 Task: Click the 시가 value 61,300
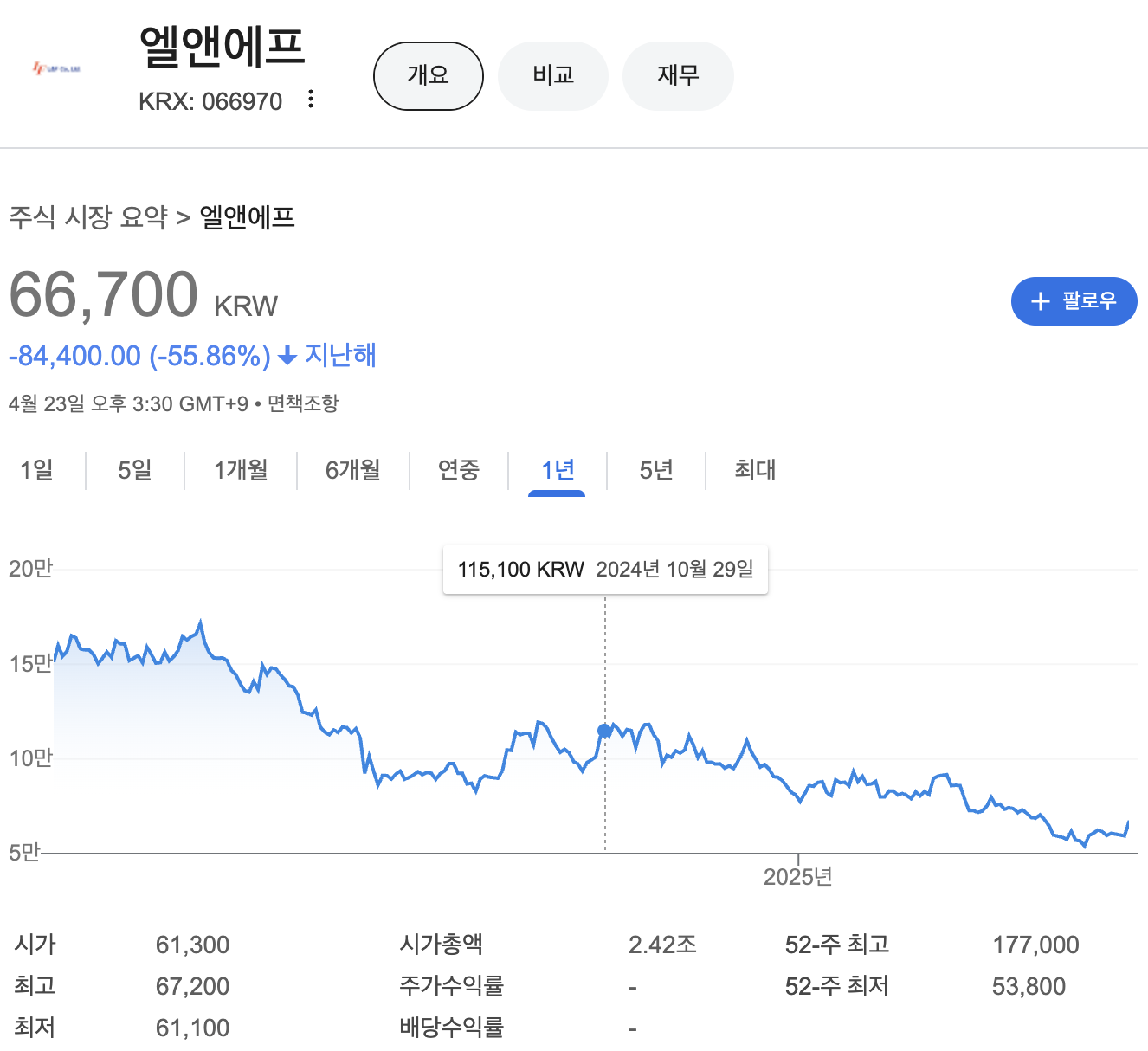pos(192,945)
